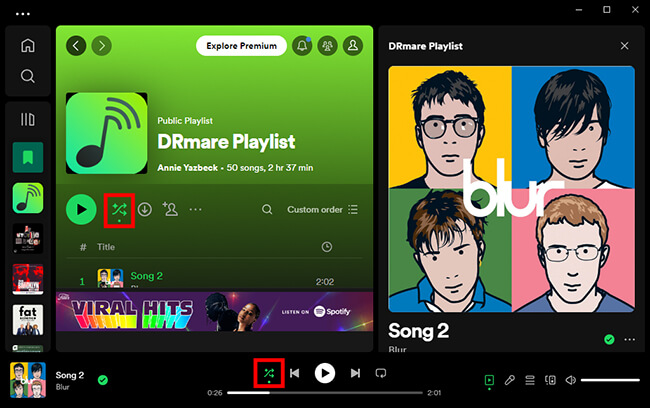The height and width of the screenshot is (408, 650).
Task: Mute with the volume speaker icon
Action: [571, 380]
